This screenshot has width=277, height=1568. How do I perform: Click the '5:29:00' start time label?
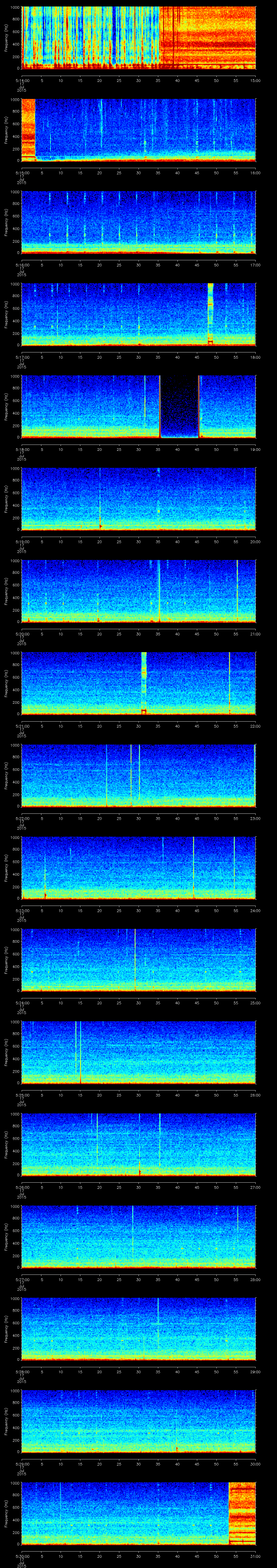(x=22, y=1463)
